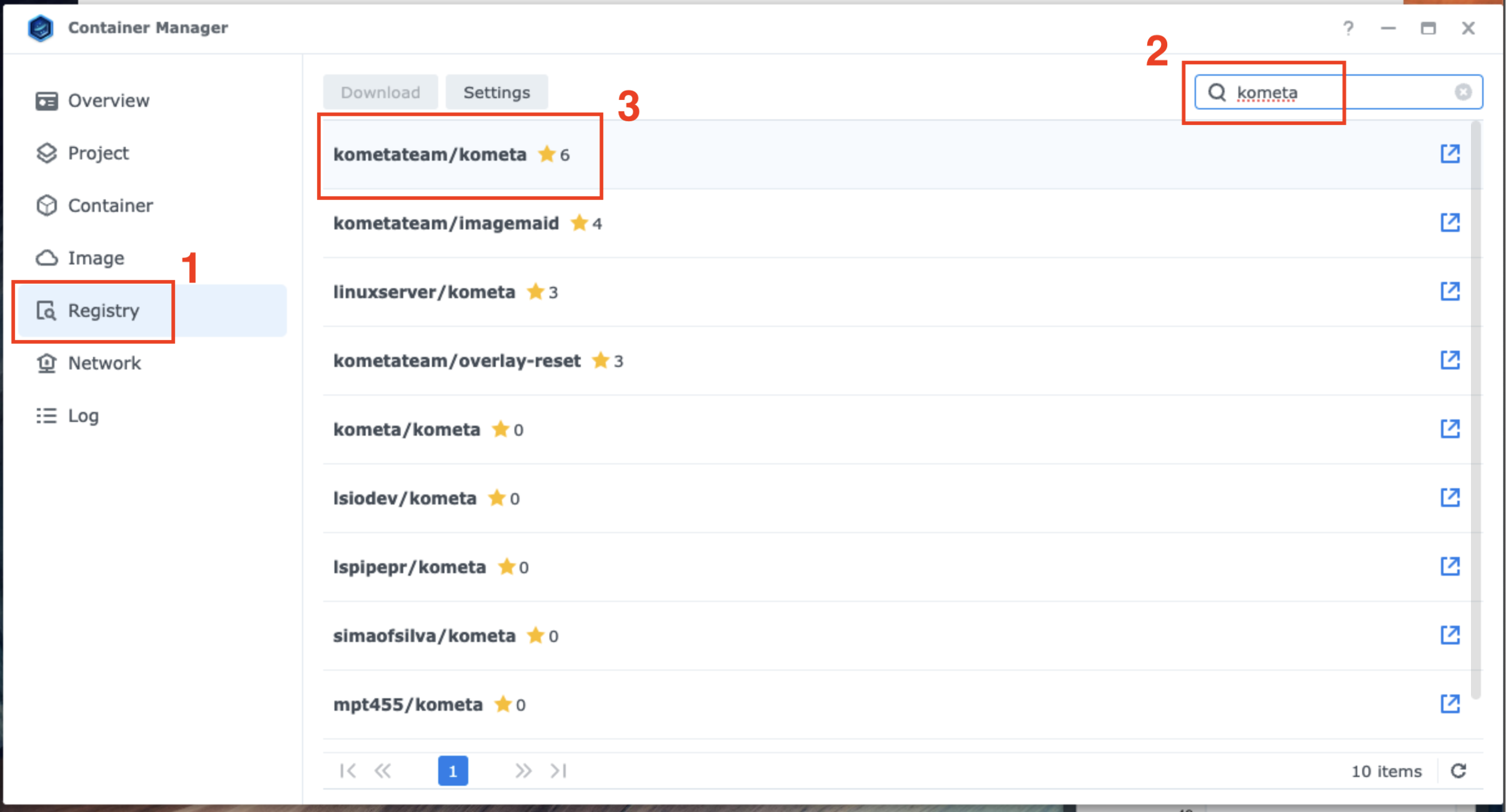The image size is (1506, 812).
Task: Click the 10 items count label
Action: (1386, 771)
